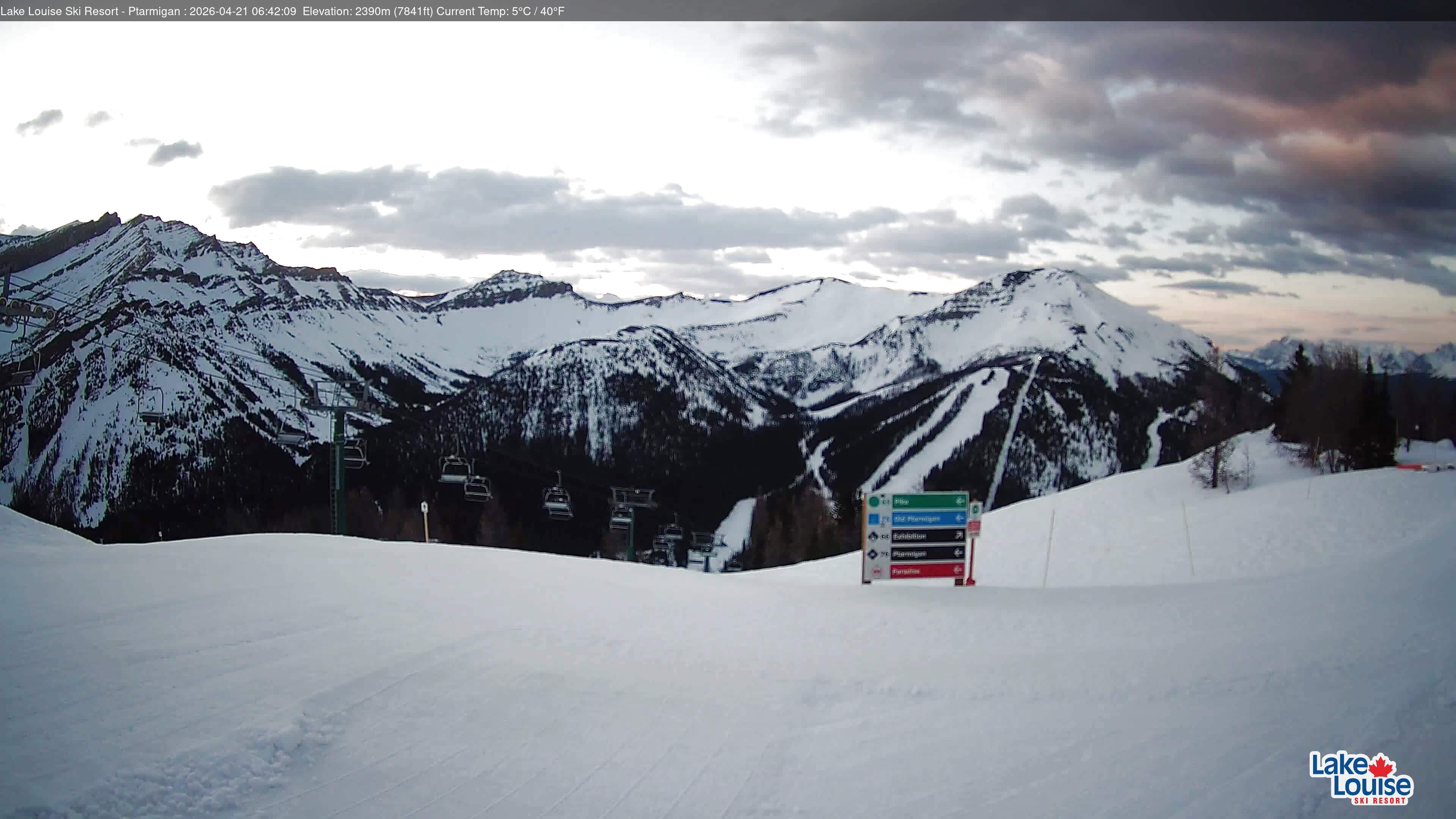Click the diagonal arrow on Exhibition sign

click(x=959, y=535)
